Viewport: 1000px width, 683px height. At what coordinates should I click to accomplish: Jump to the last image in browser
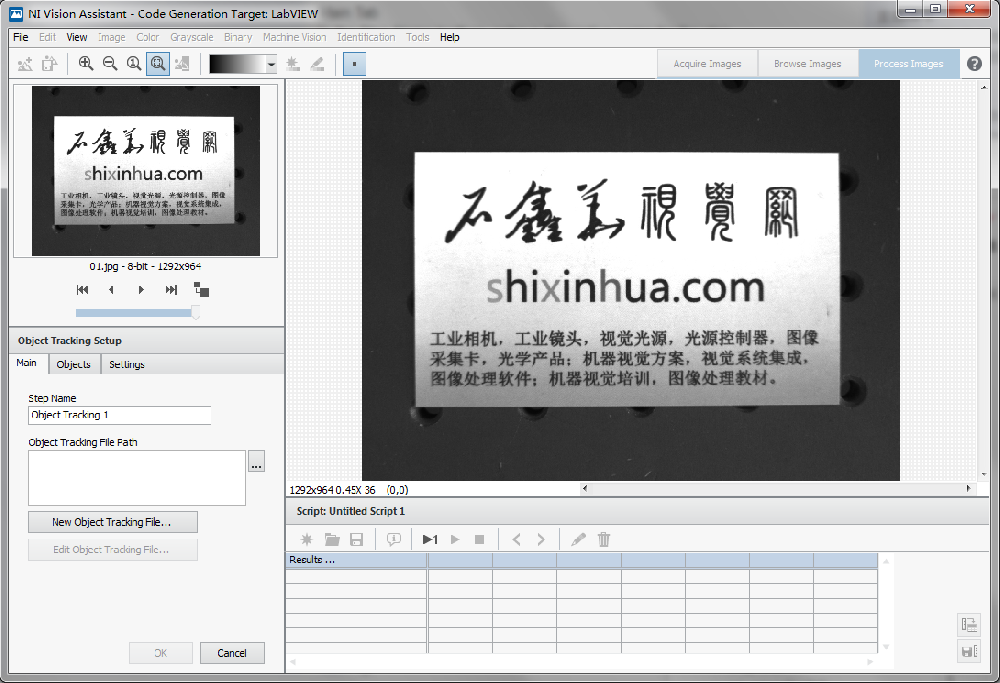[171, 290]
